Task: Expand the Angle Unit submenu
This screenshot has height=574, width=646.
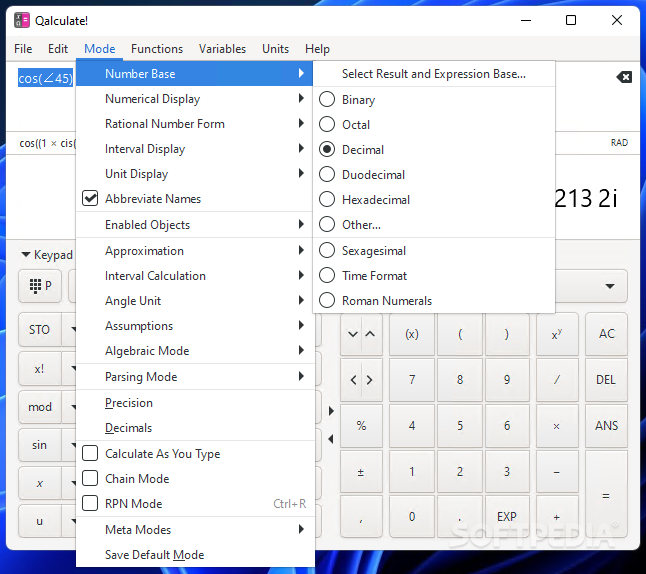Action: tap(194, 301)
